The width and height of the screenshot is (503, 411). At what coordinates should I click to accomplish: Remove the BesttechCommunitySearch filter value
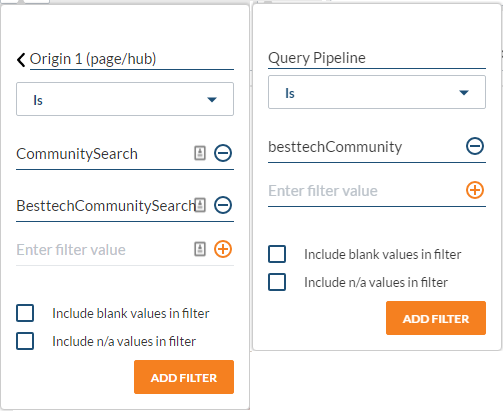point(223,205)
